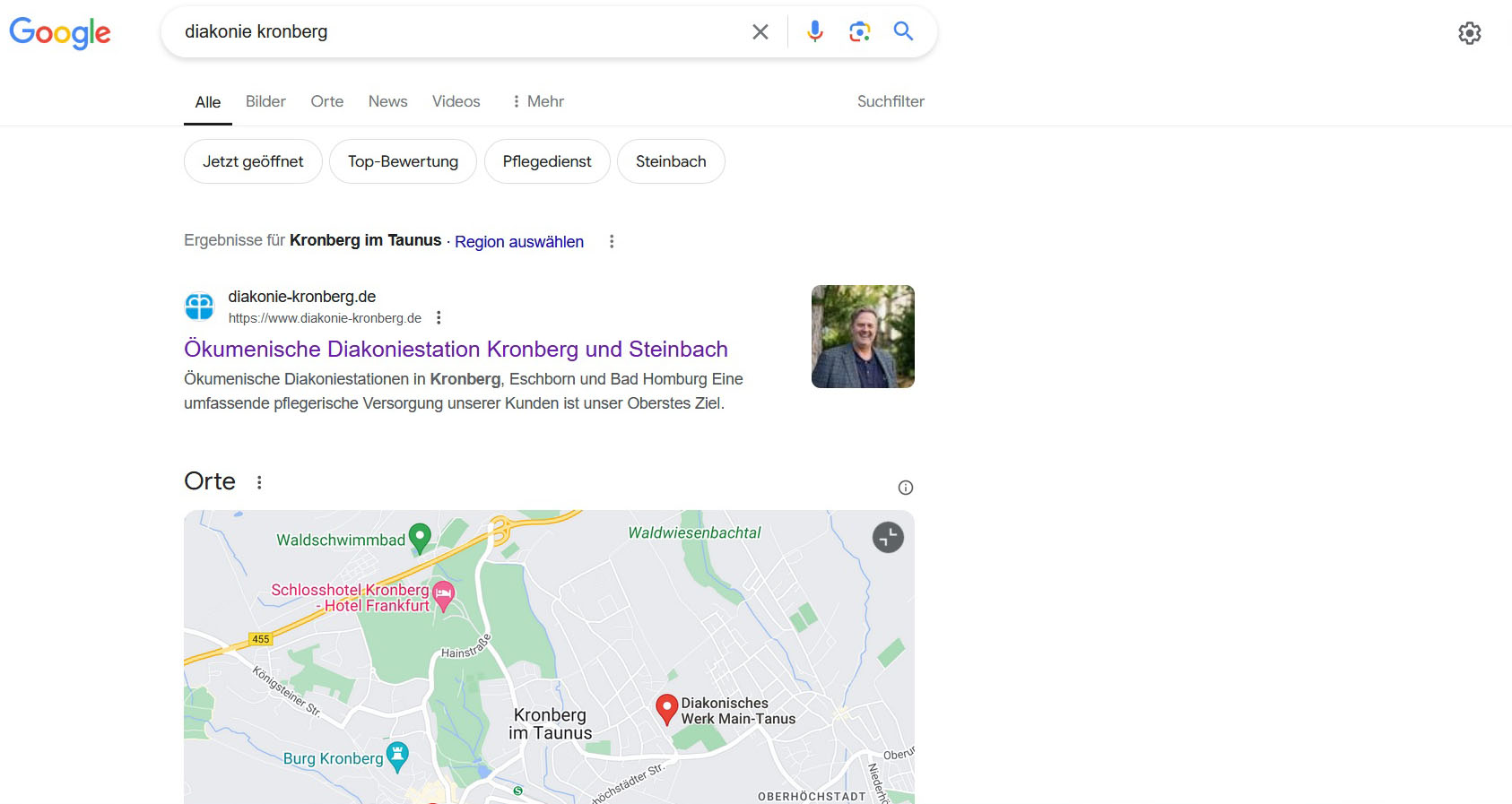
Task: Open the three-dot menu next to Orte heading
Action: pyautogui.click(x=259, y=482)
